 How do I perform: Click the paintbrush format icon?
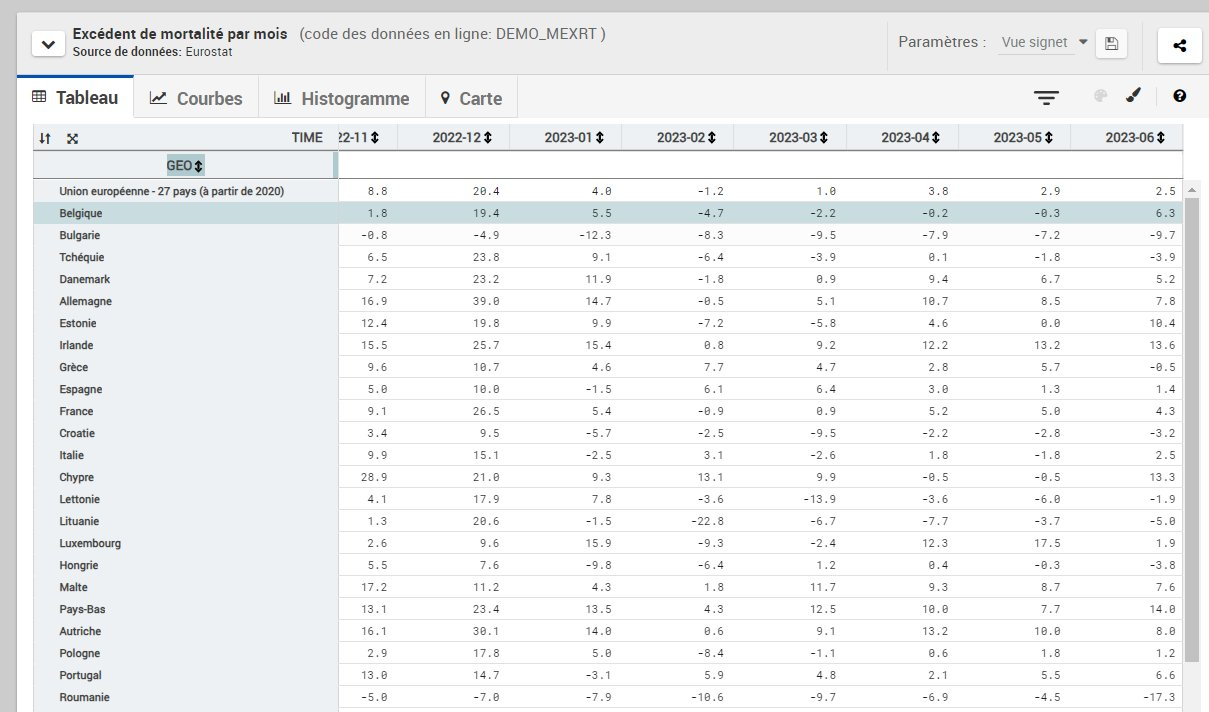point(1133,96)
